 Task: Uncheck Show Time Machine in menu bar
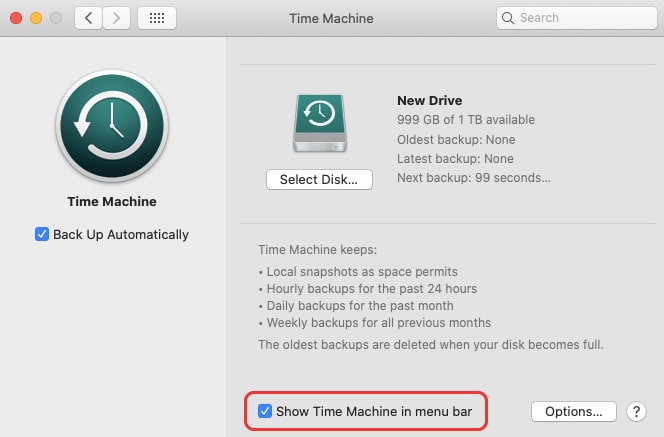click(x=265, y=411)
